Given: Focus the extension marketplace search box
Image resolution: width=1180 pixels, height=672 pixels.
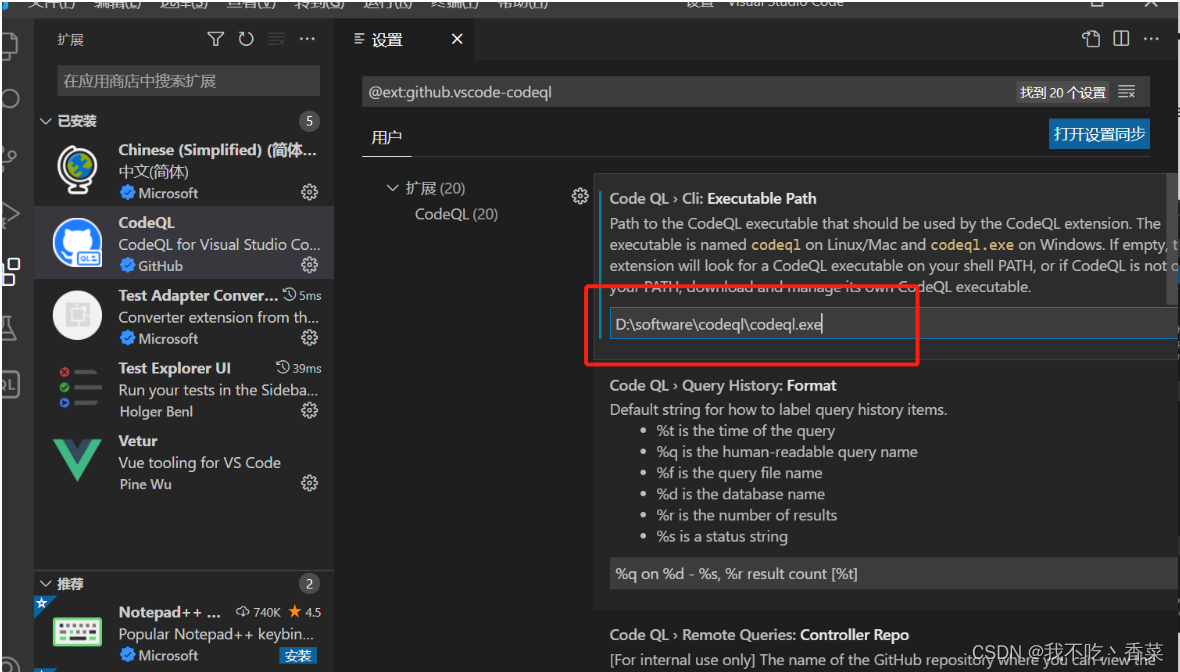Looking at the screenshot, I should [188, 81].
